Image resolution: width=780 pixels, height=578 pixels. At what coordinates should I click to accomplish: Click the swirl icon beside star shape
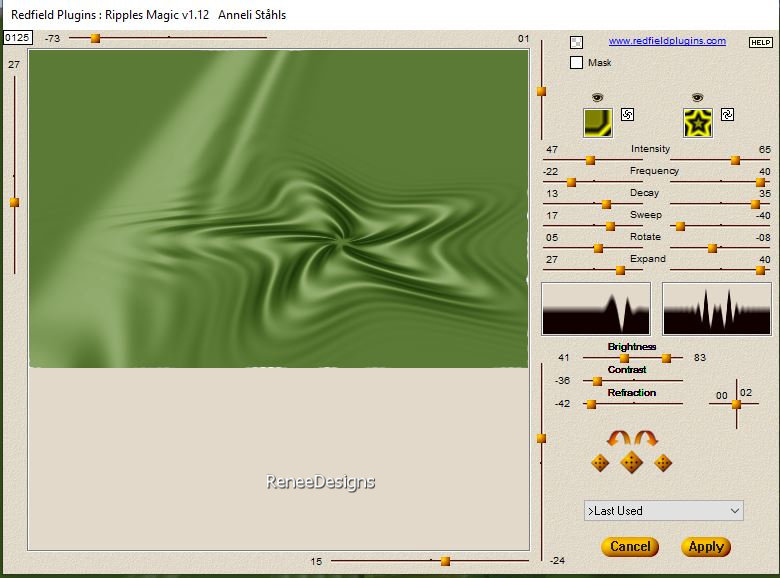(x=727, y=115)
